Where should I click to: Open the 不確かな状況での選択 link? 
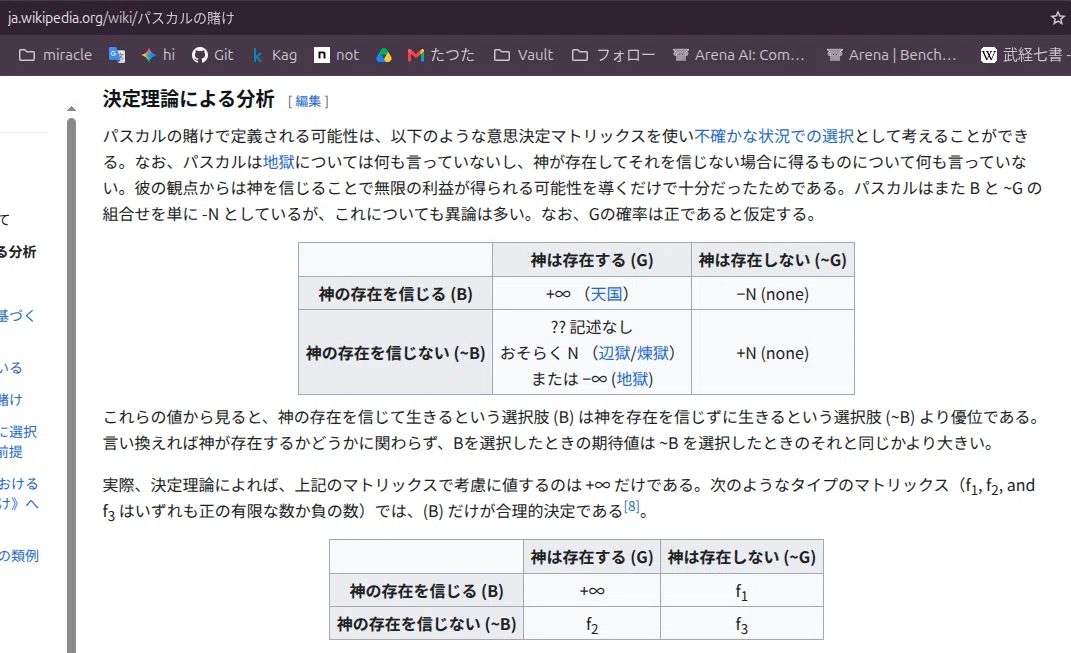coord(774,136)
